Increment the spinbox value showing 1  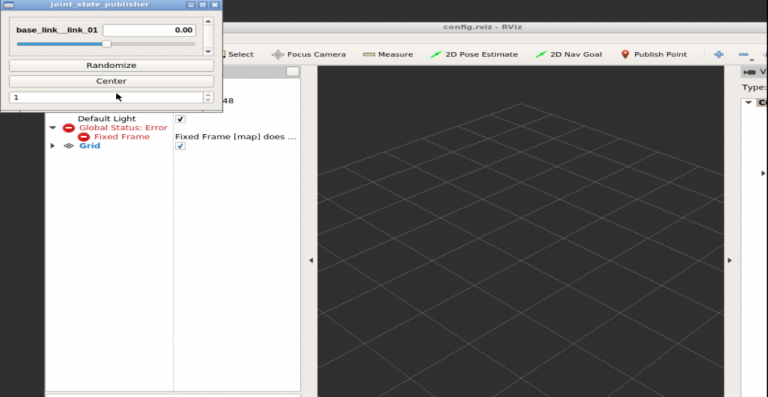click(208, 95)
